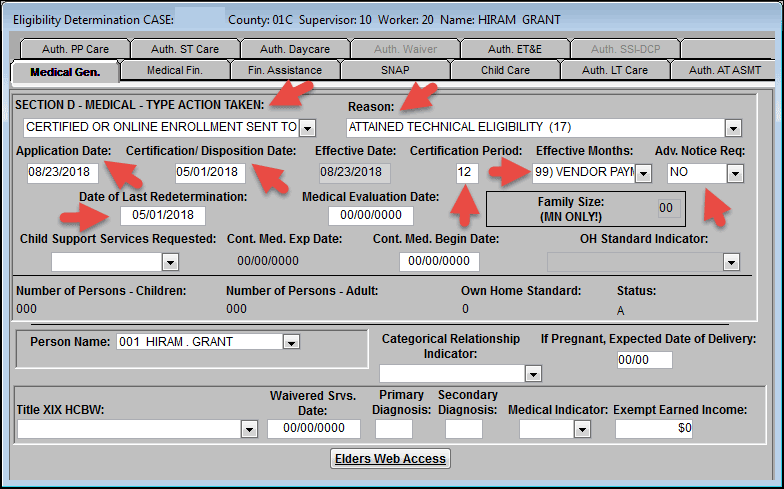
Task: Click the Own Home Standard value 0
Action: tap(465, 309)
